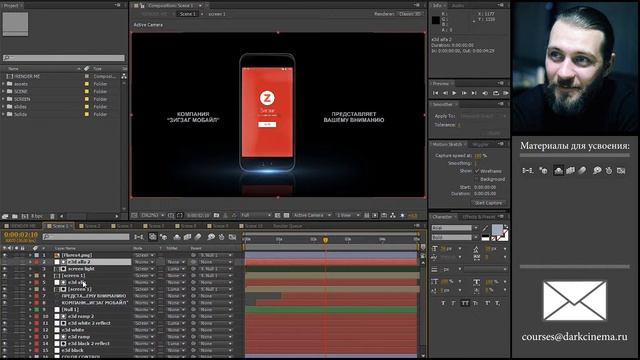Apply faux bold in Character panel

(443, 303)
